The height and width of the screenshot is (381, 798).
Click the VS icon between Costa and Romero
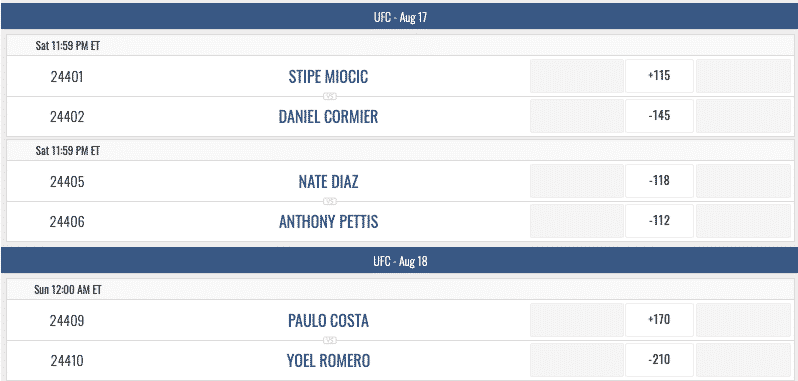click(x=330, y=340)
